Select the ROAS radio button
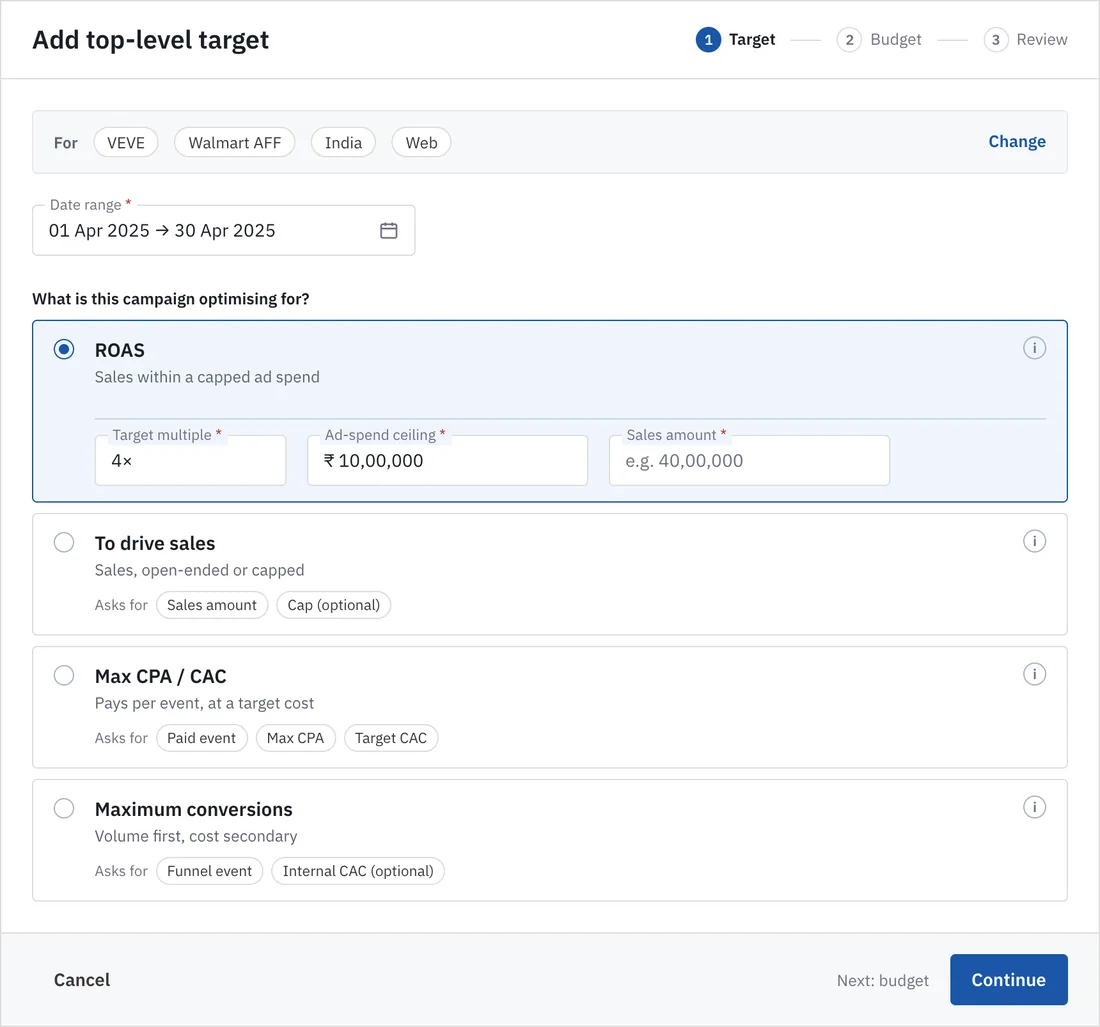This screenshot has height=1027, width=1100. 64,349
